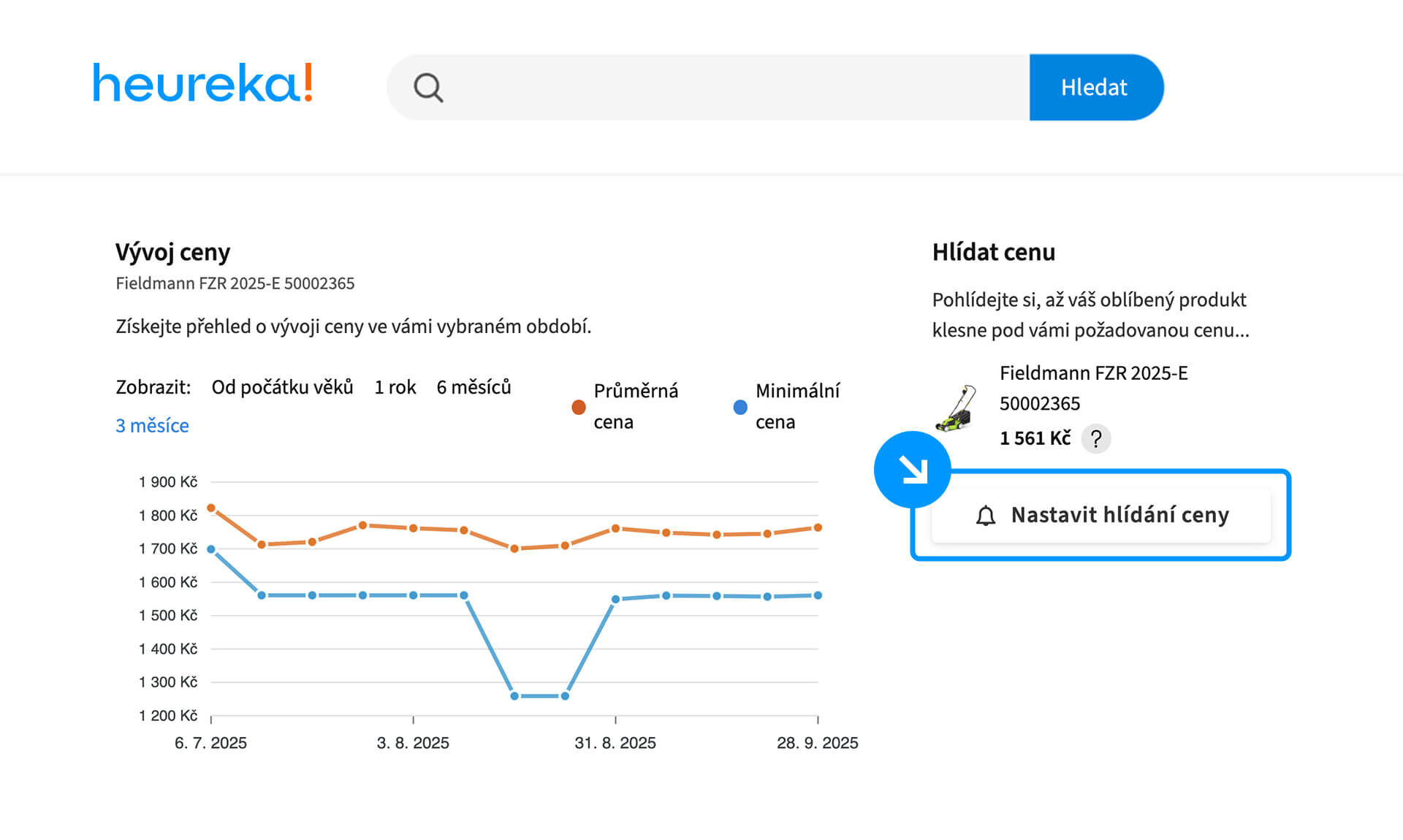This screenshot has height=840, width=1403.
Task: Select the Od počátku věků range
Action: coord(282,387)
